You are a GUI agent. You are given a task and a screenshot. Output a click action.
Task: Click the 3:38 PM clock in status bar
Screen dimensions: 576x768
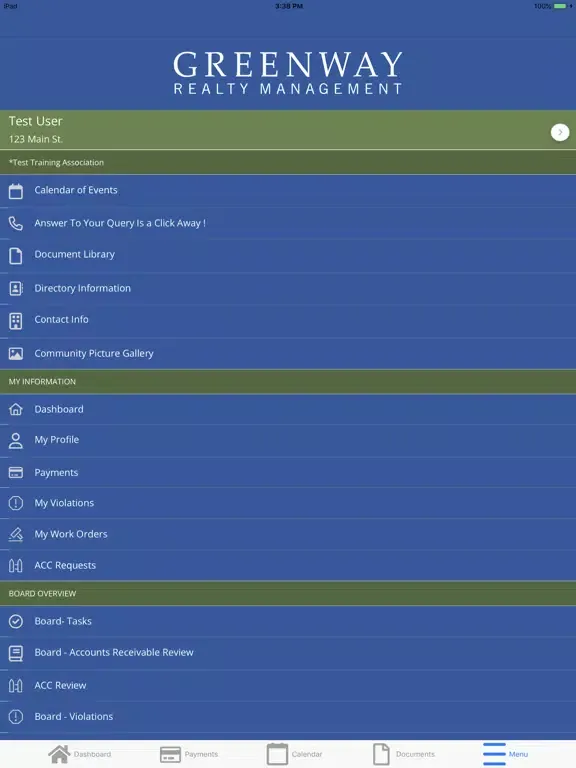point(289,6)
